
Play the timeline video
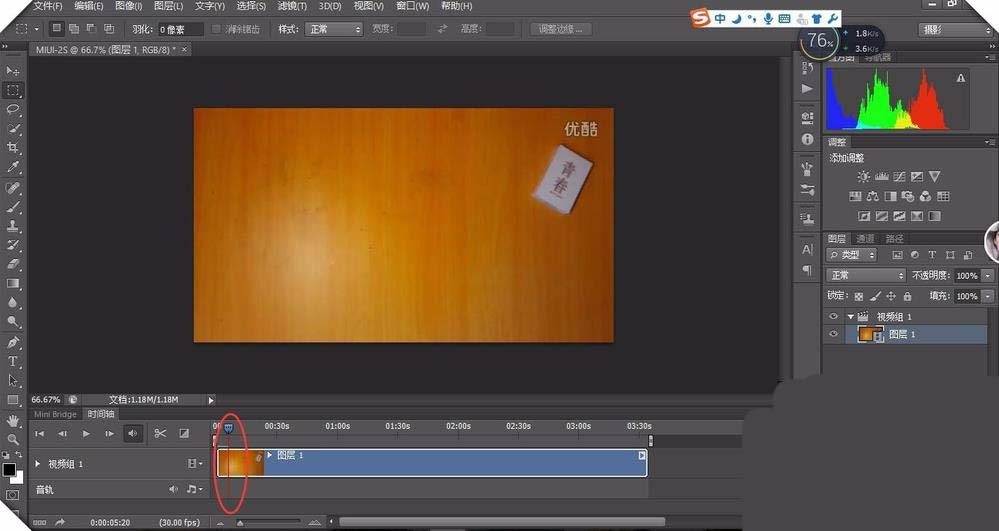click(86, 433)
